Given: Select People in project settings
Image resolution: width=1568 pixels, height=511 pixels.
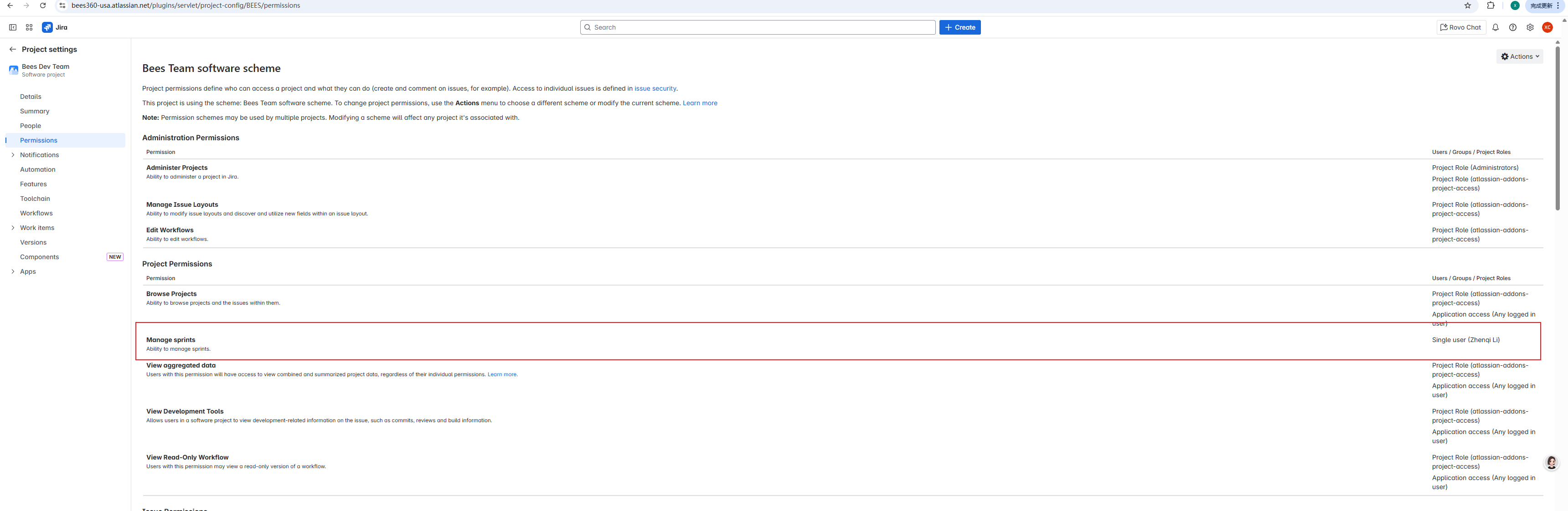Looking at the screenshot, I should [31, 126].
